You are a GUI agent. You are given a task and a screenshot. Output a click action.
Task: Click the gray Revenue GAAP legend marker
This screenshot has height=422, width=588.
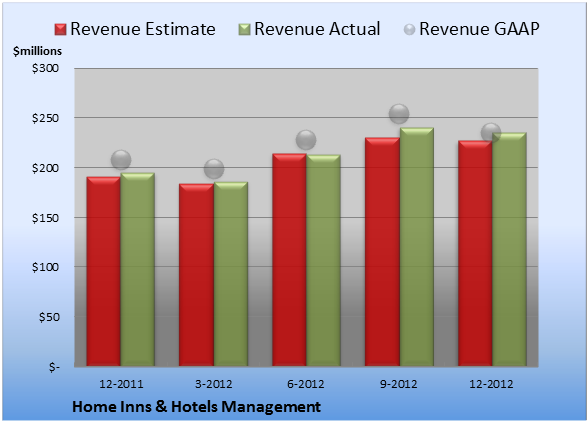tap(410, 30)
